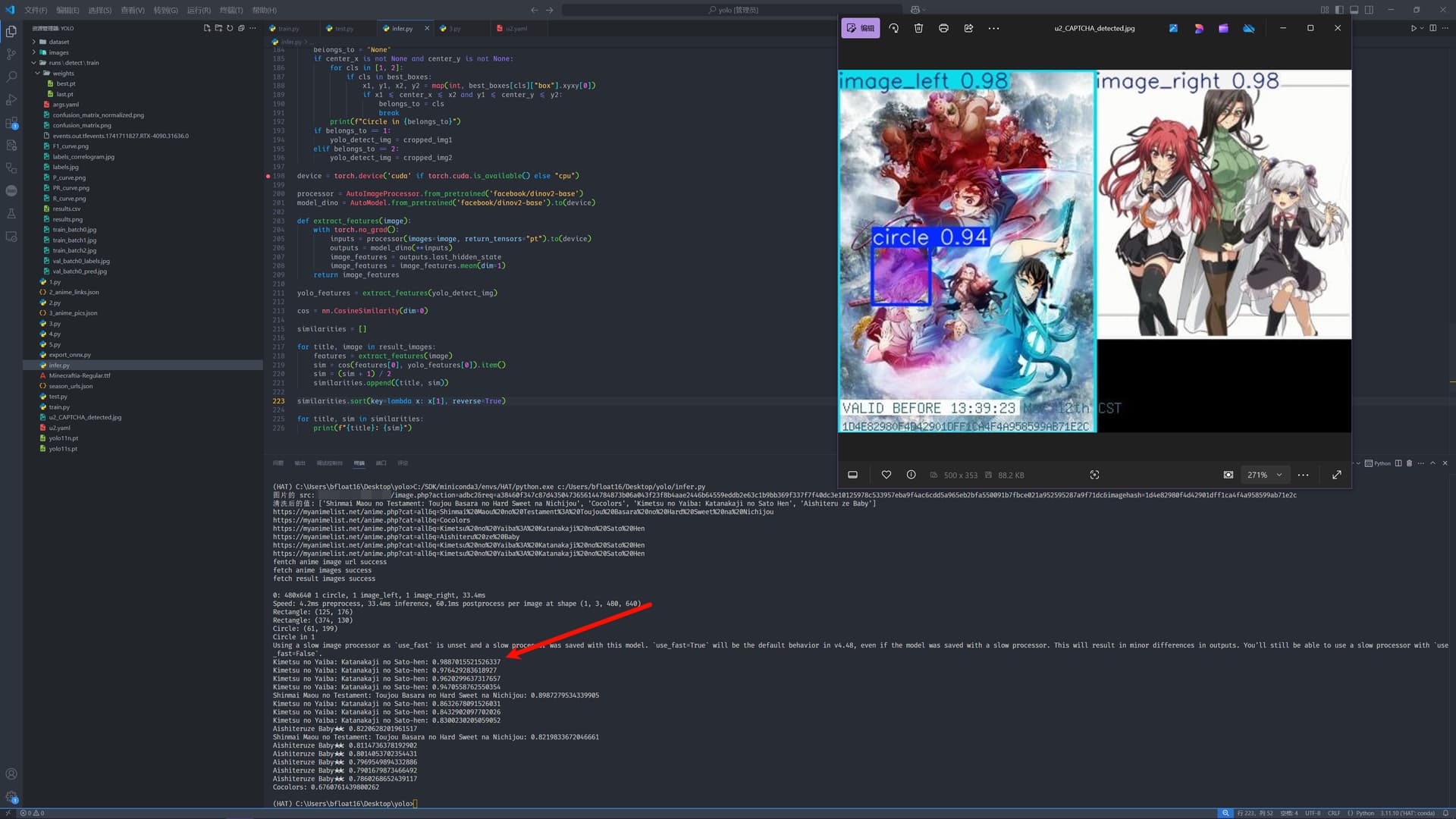This screenshot has width=1456, height=819.
Task: Click New File icon in Explorer header
Action: [x=207, y=28]
